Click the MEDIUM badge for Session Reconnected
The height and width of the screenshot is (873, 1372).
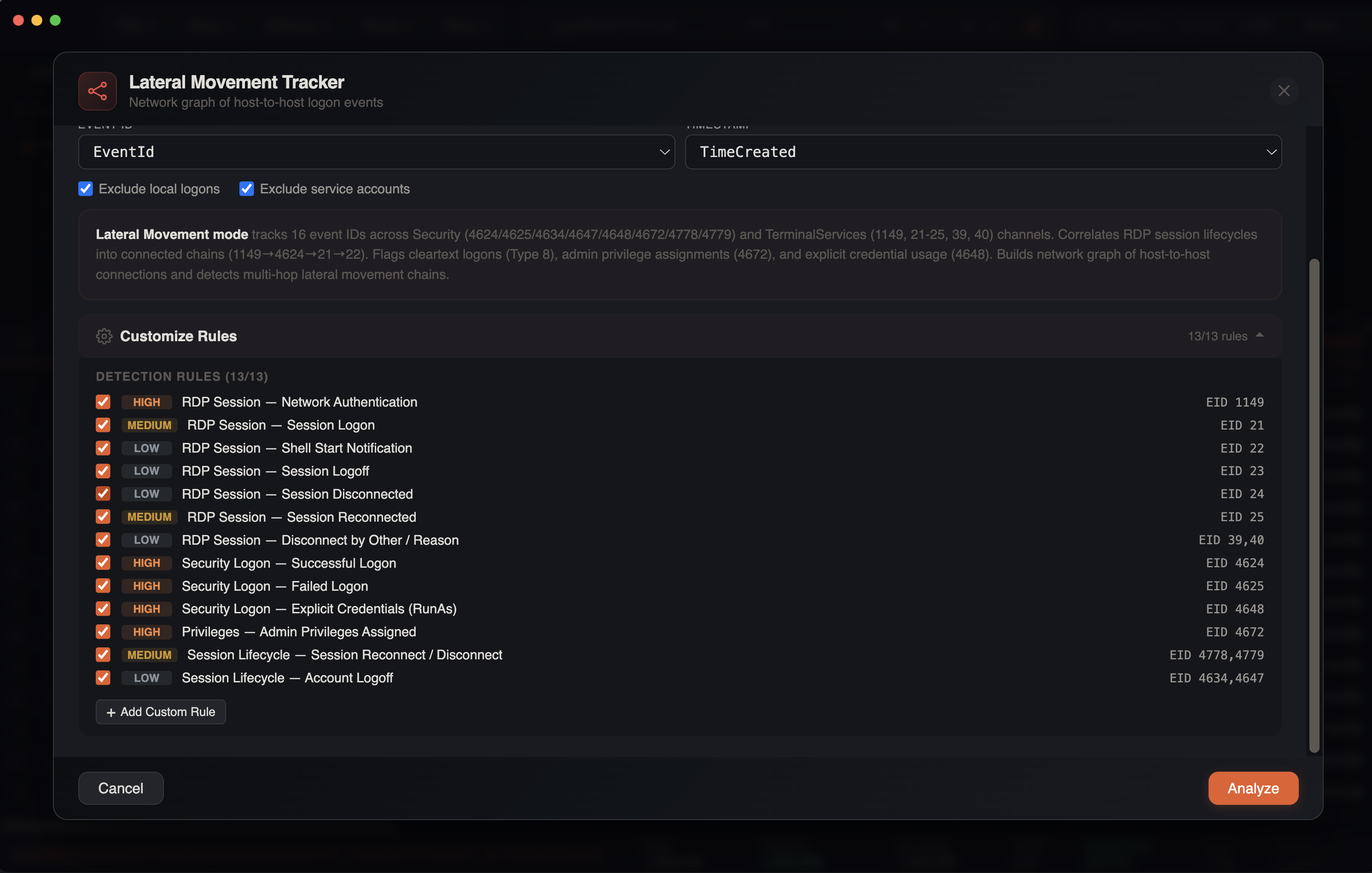[x=149, y=517]
